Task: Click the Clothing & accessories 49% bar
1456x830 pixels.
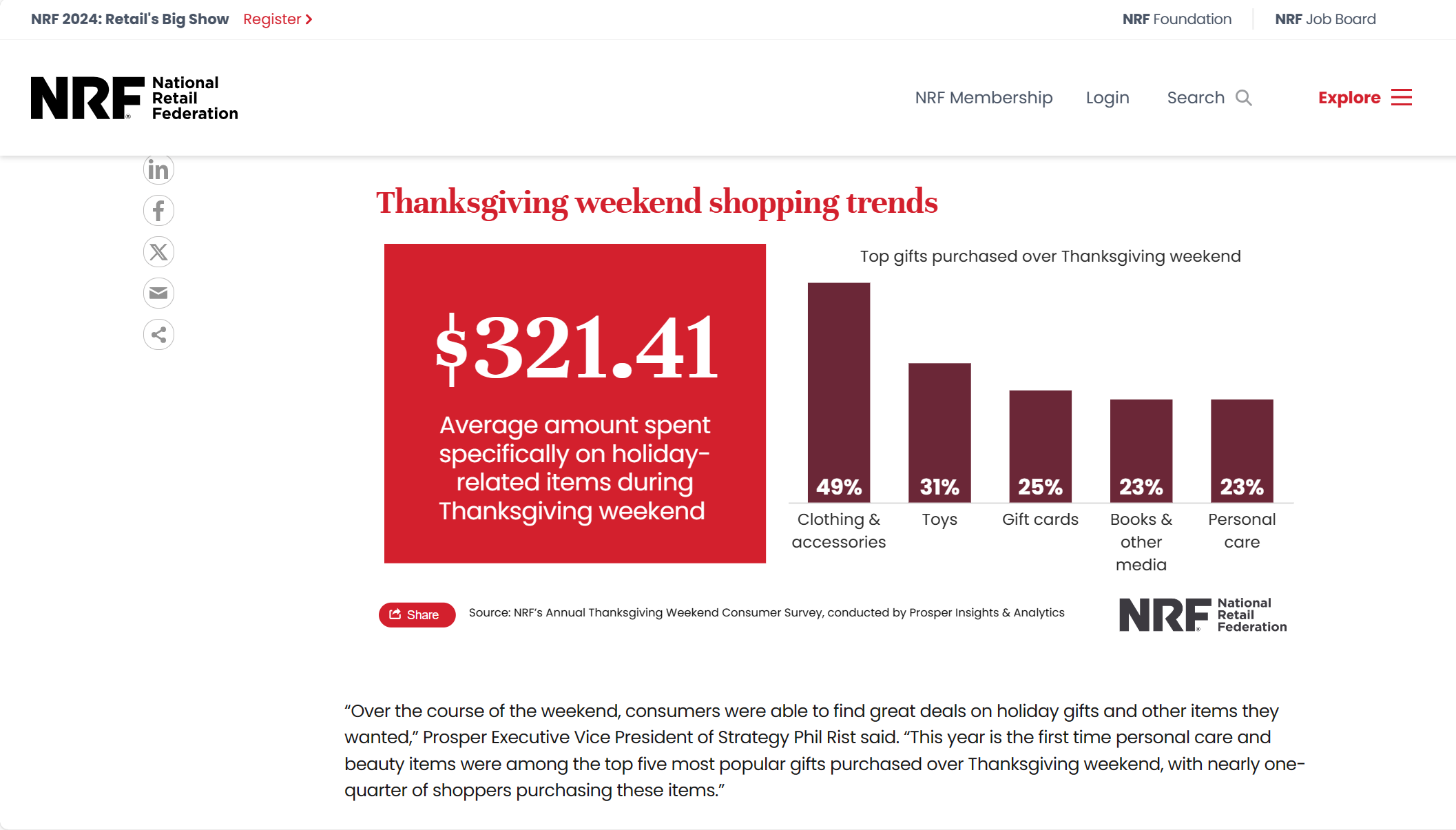Action: (x=839, y=393)
